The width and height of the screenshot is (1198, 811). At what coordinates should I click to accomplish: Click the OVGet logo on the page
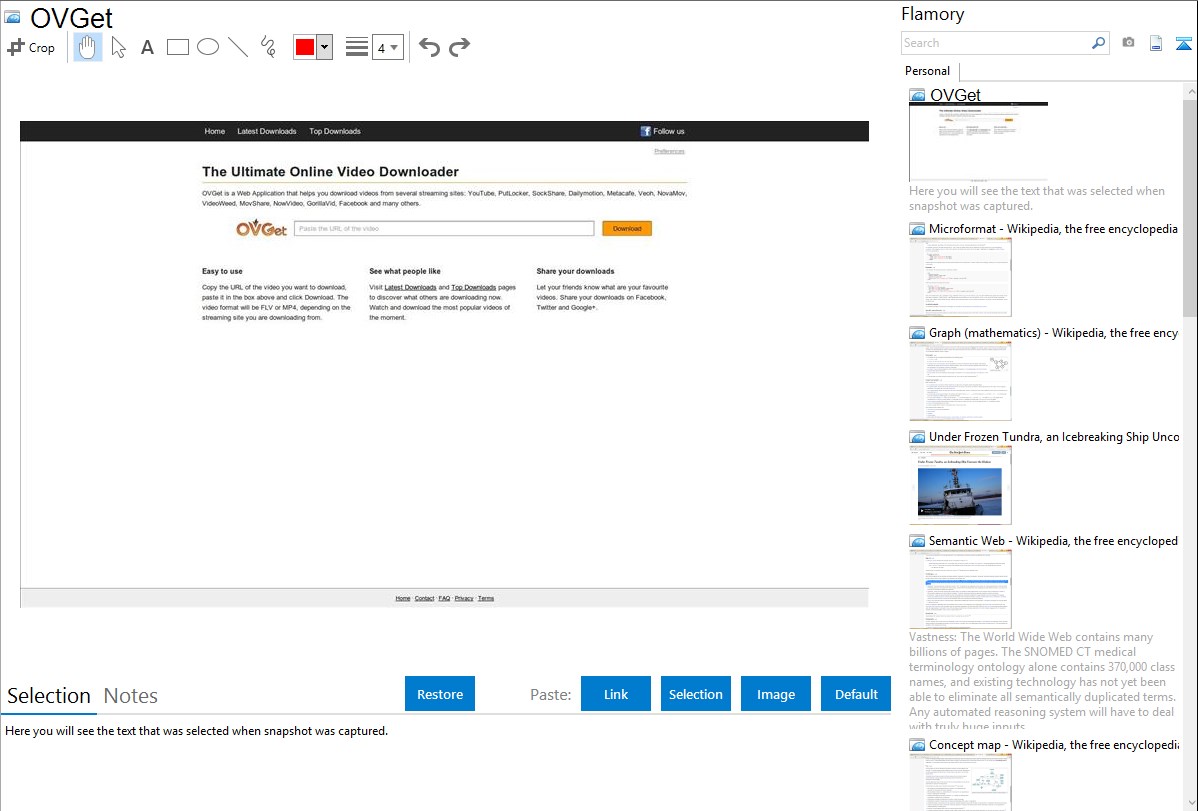point(261,228)
